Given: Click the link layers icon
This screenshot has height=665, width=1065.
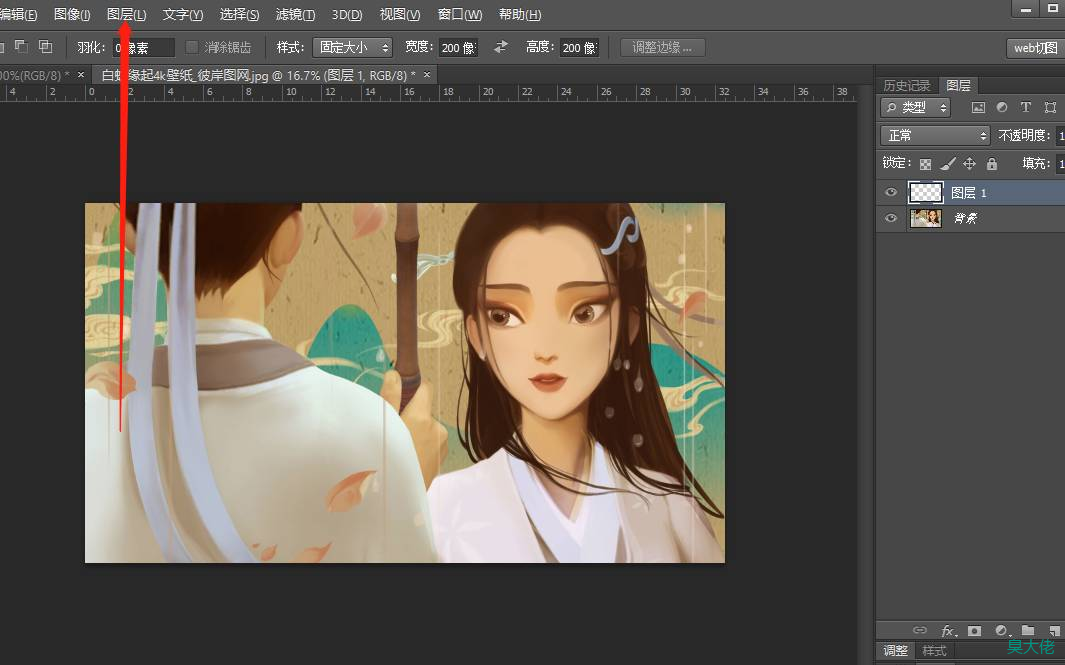Looking at the screenshot, I should pyautogui.click(x=920, y=630).
